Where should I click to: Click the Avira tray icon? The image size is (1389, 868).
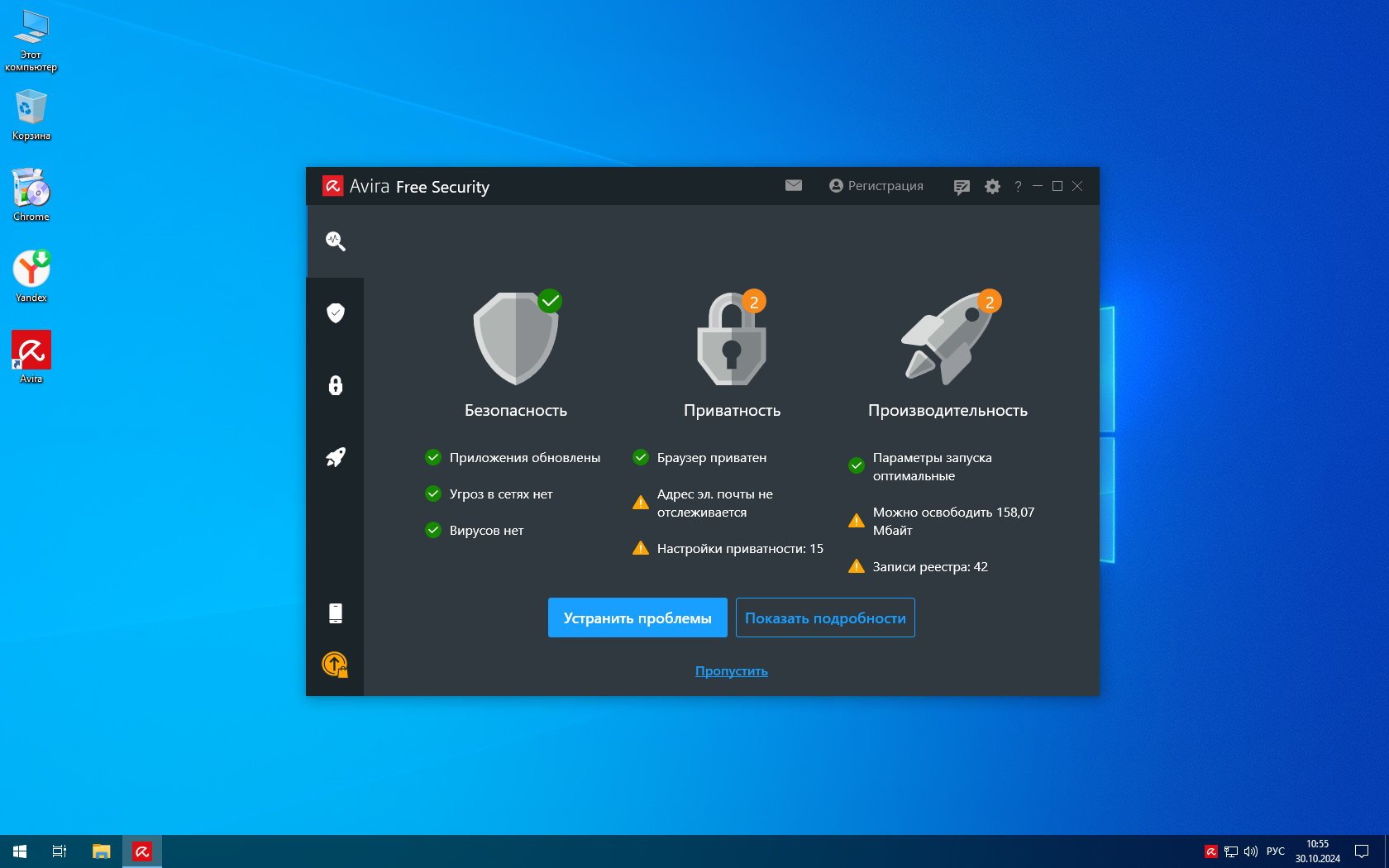tap(1210, 851)
